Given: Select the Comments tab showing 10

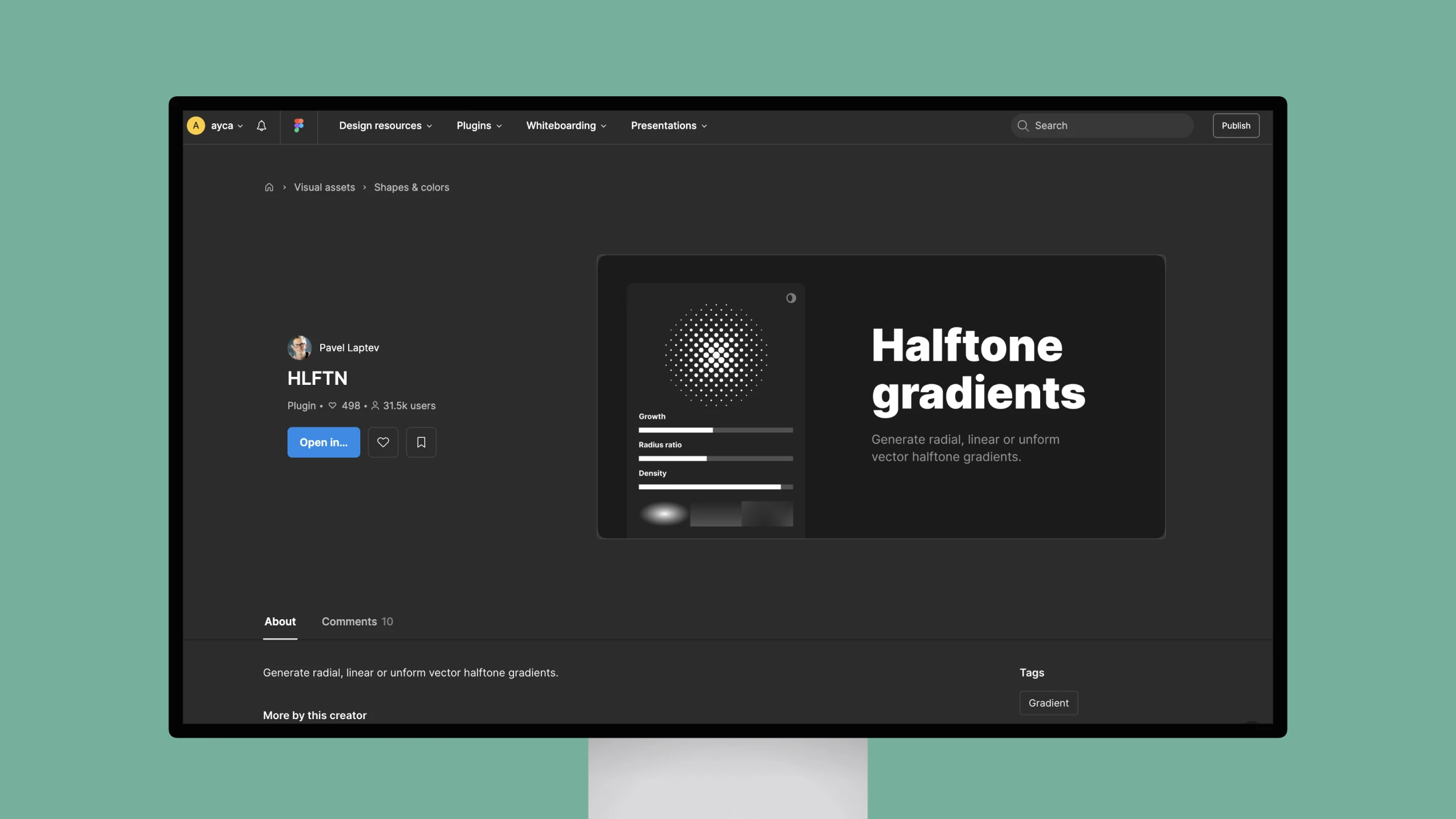Looking at the screenshot, I should (357, 621).
